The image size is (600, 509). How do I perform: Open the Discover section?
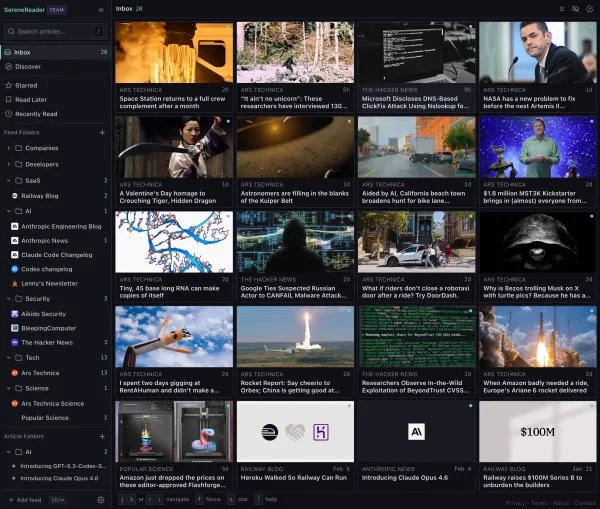[x=28, y=66]
